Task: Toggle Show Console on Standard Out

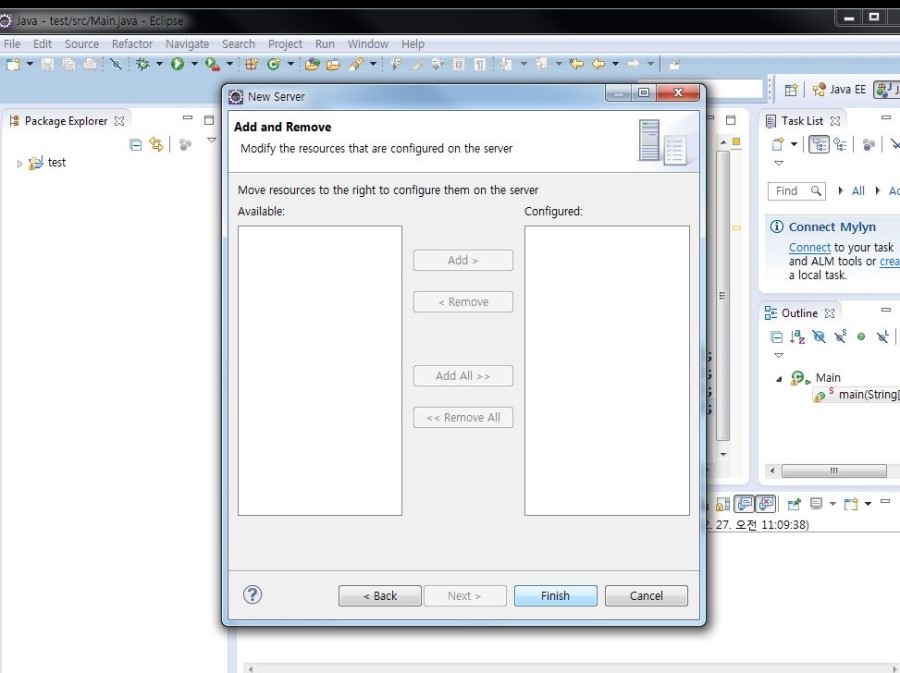Action: point(745,504)
